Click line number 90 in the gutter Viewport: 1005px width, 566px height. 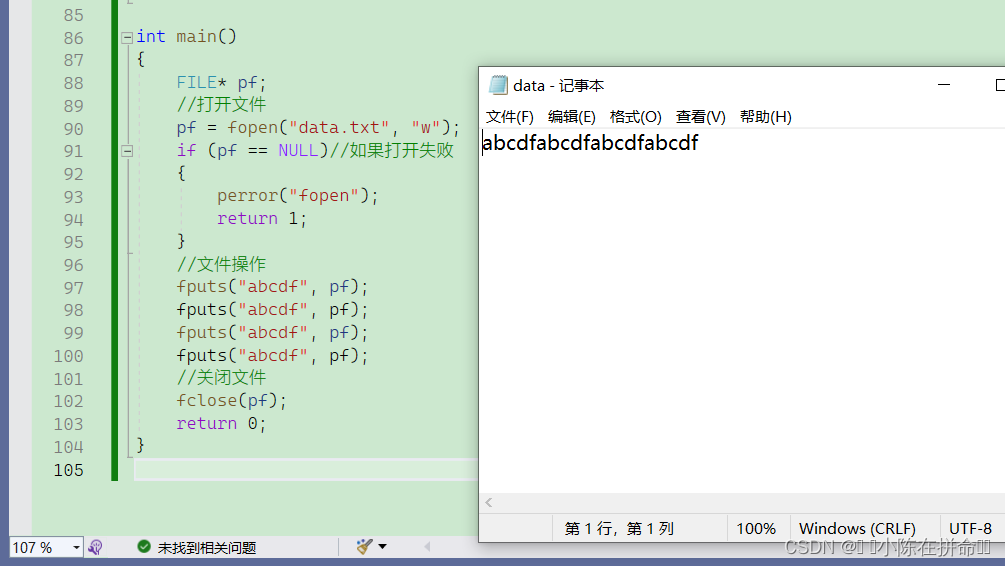point(73,129)
